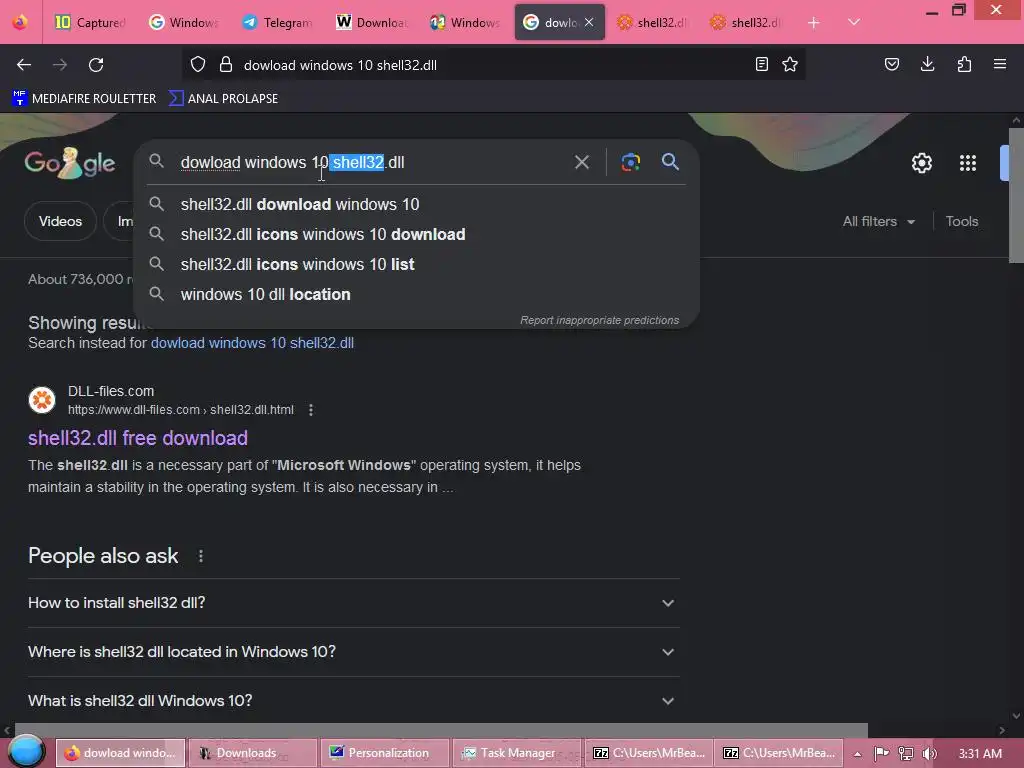Choose suggestion 'shell32.dll download windows 10'
The height and width of the screenshot is (768, 1024).
coord(417,204)
